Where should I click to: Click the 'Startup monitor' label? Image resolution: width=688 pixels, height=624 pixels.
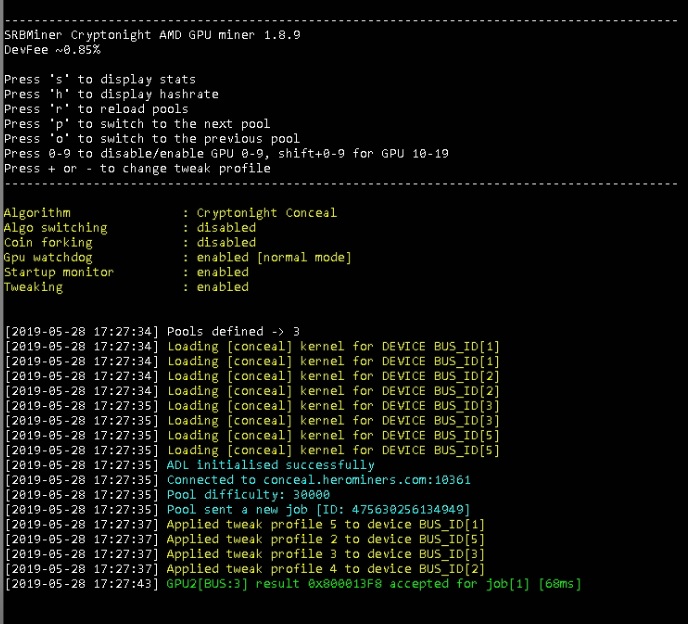[x=59, y=273]
